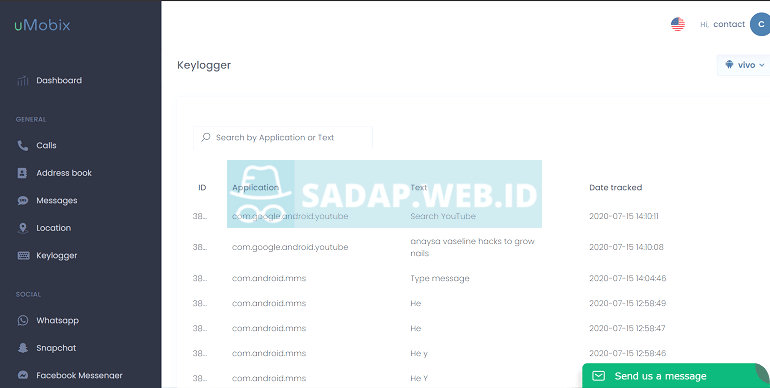
Task: Open Whatsapp under Social
Action: (57, 320)
